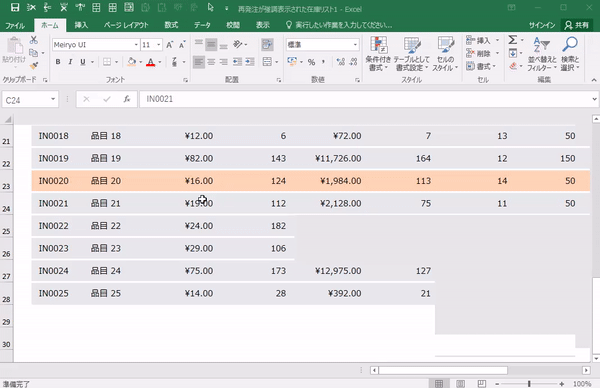Open the Name Box dropdown arrow
Image resolution: width=600 pixels, height=388 pixels.
point(53,99)
